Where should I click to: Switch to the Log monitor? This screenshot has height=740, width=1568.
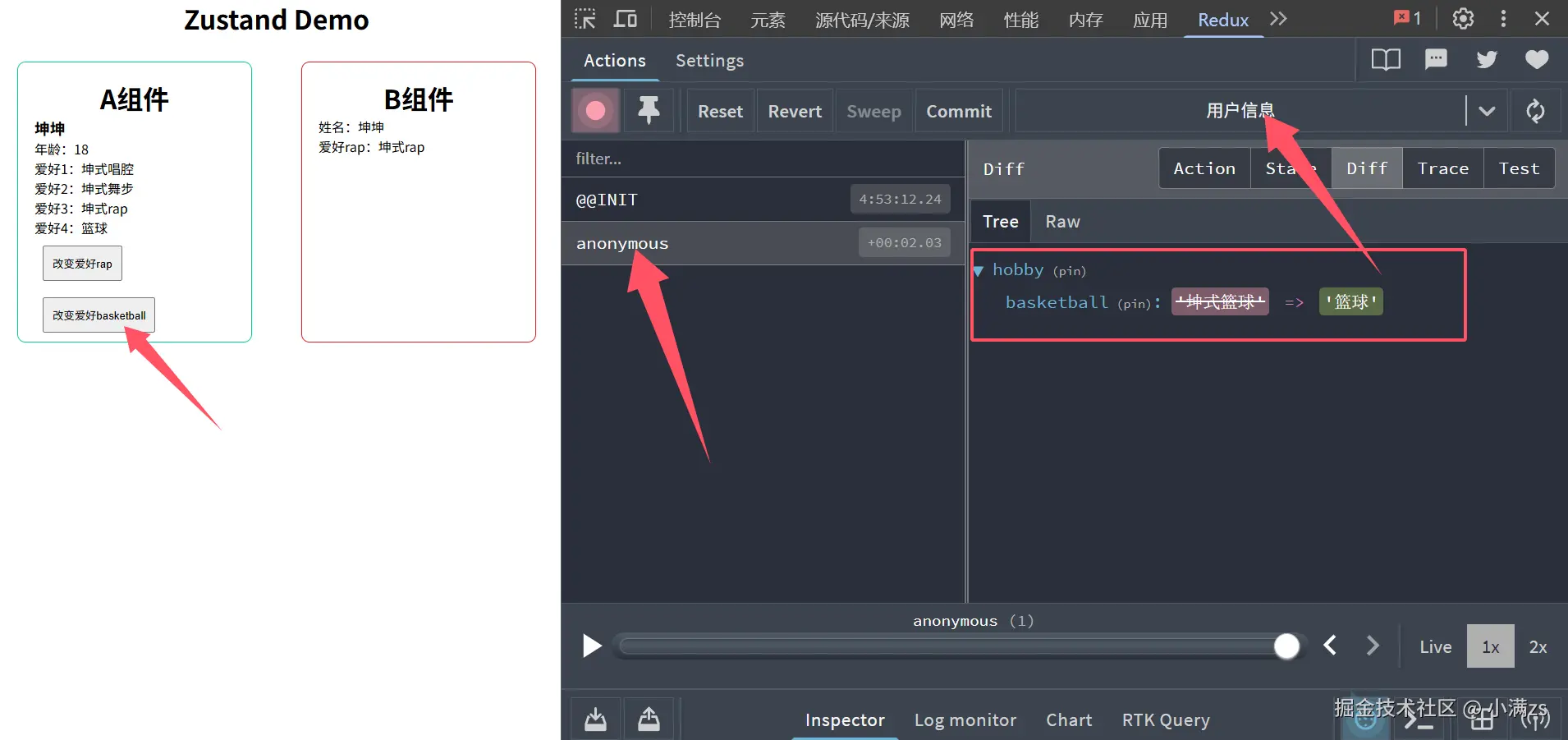965,720
